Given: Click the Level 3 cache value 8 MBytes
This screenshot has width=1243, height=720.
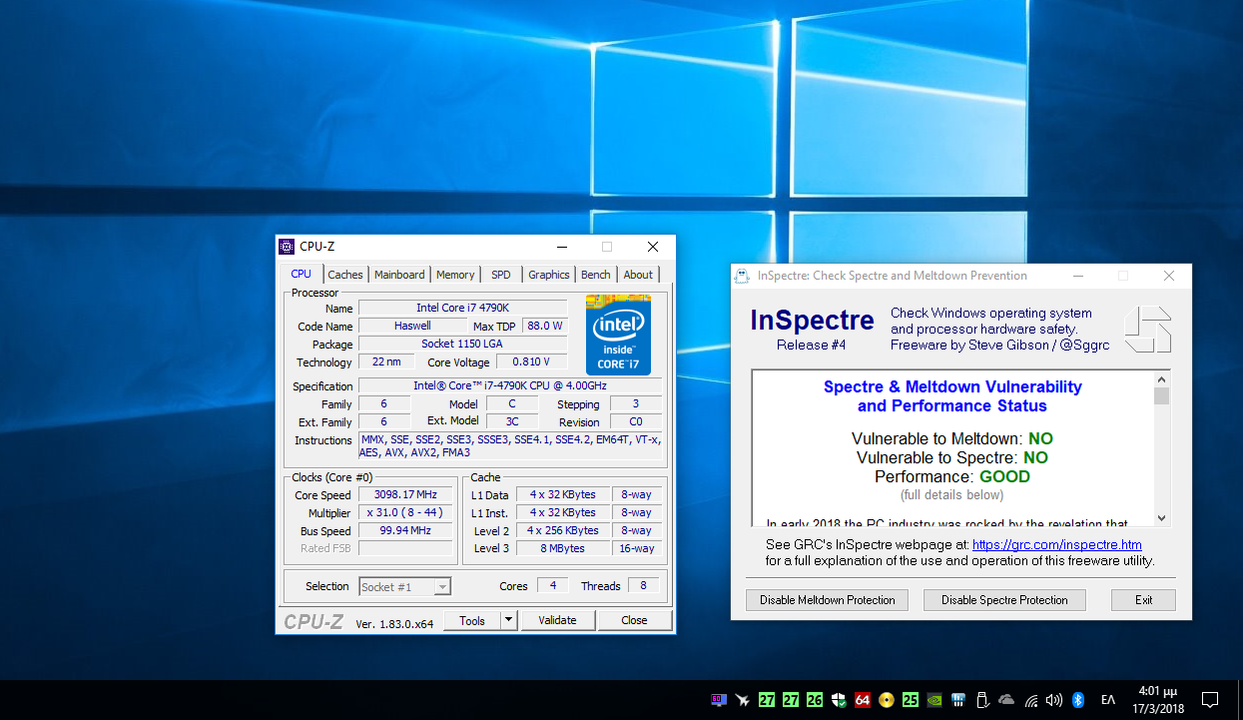Looking at the screenshot, I should click(563, 548).
